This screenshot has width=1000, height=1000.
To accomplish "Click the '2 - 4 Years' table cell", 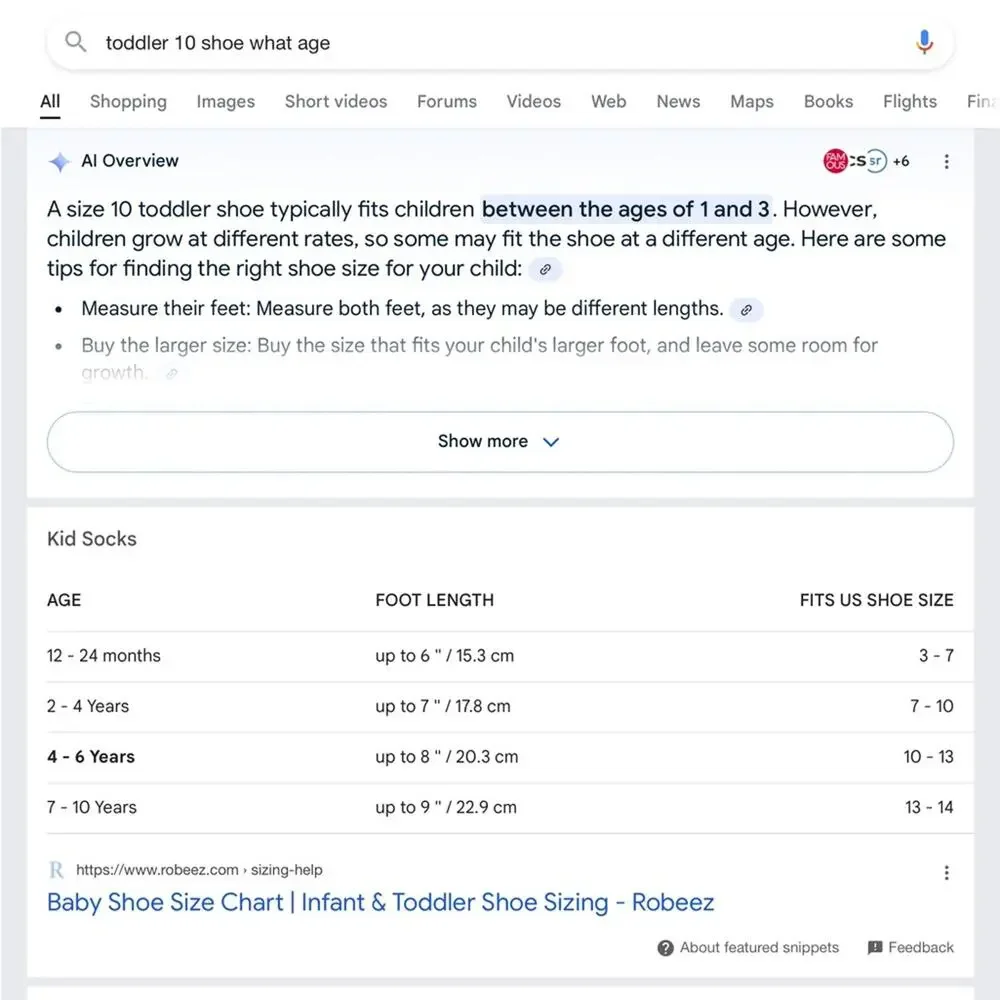I will (x=88, y=707).
